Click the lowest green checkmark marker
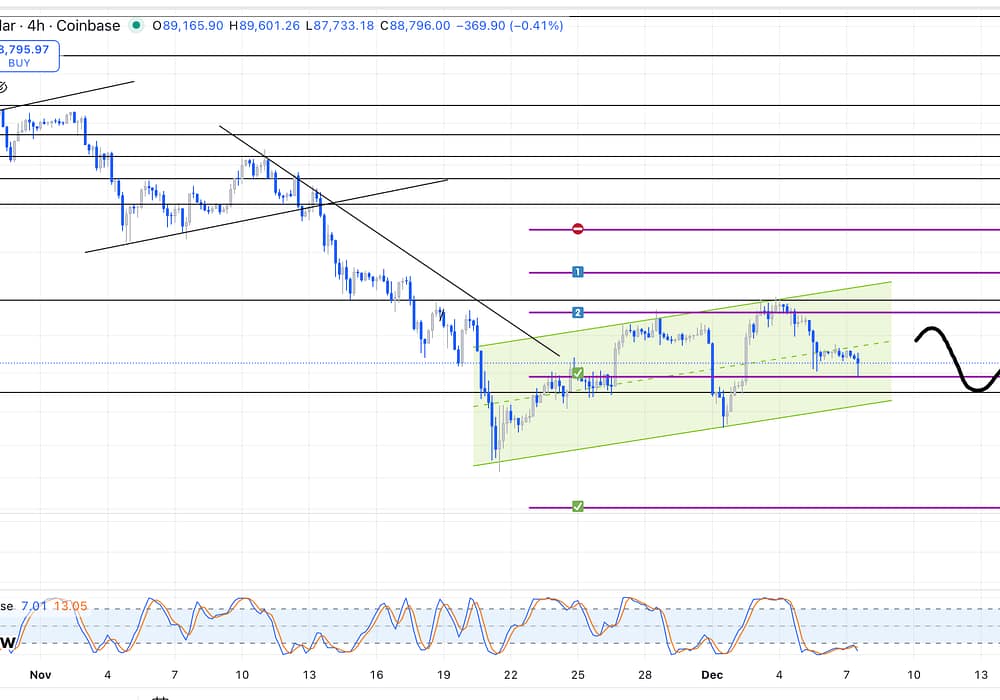Image resolution: width=1000 pixels, height=700 pixels. pos(578,507)
